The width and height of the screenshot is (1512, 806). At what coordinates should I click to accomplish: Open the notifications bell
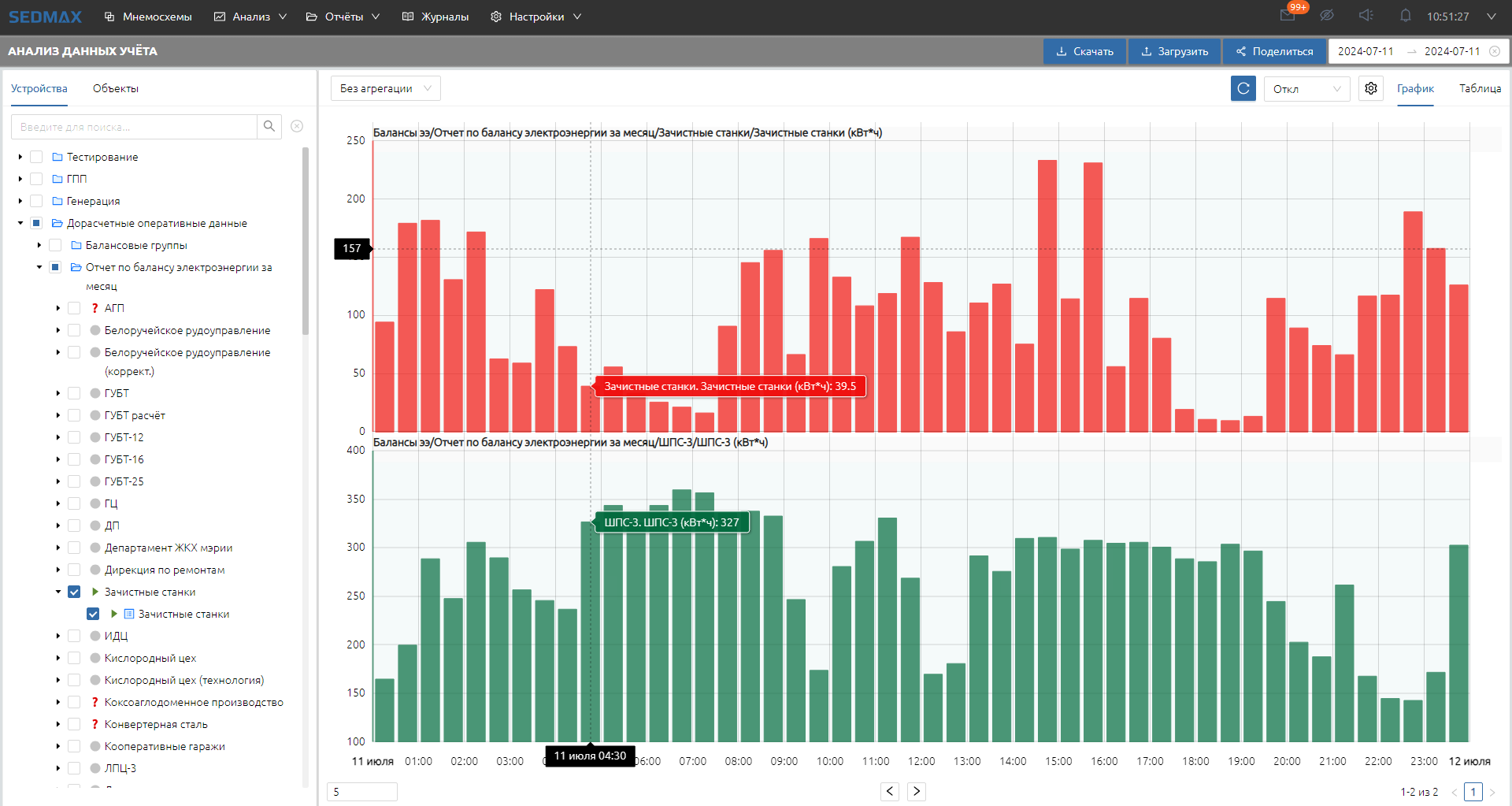coord(1406,16)
